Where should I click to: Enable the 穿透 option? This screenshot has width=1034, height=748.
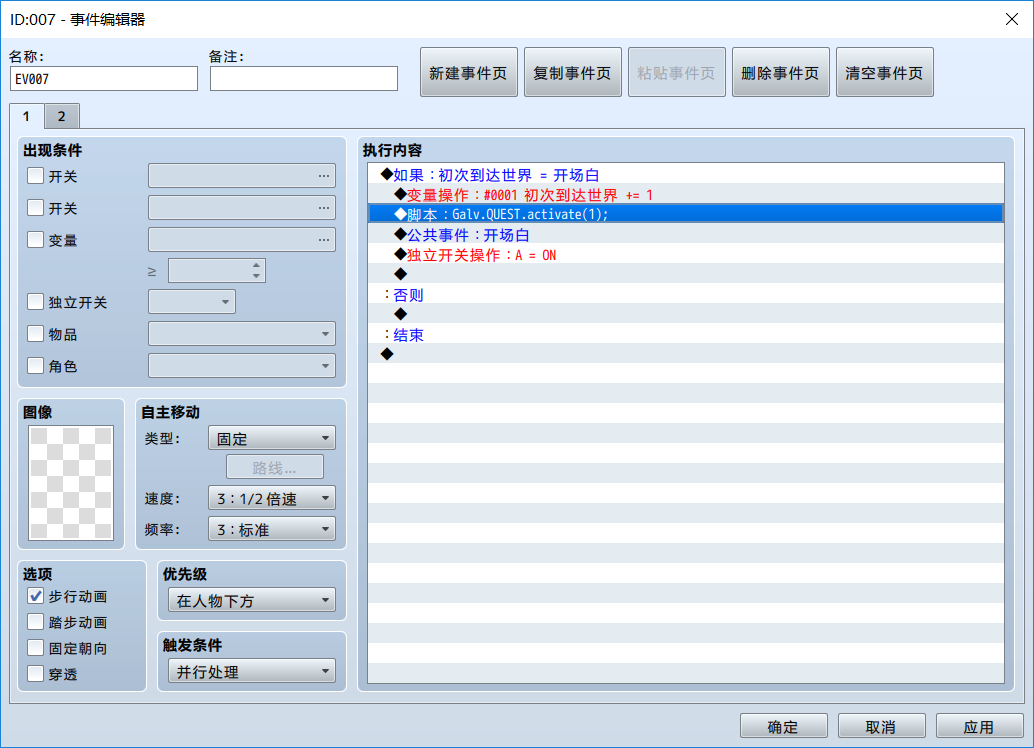(36, 673)
